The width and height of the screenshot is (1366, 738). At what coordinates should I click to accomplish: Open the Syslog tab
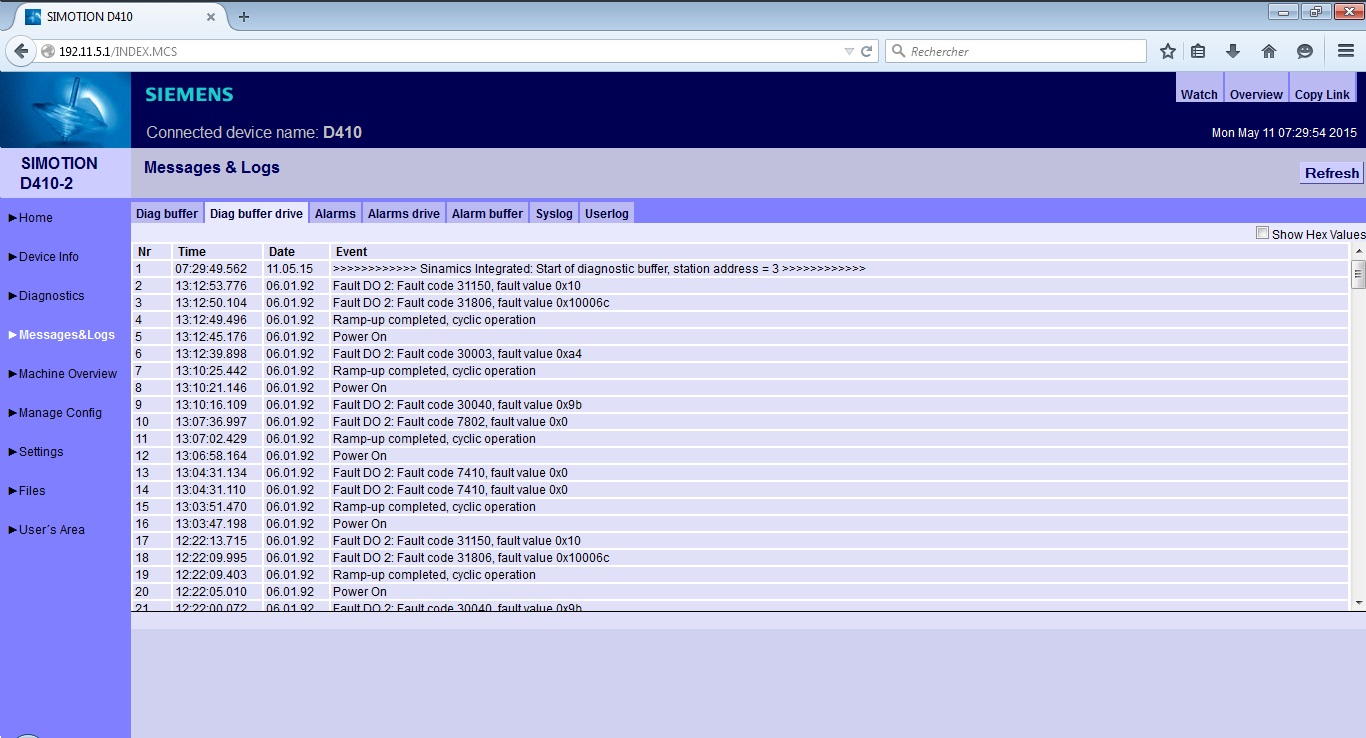point(554,213)
